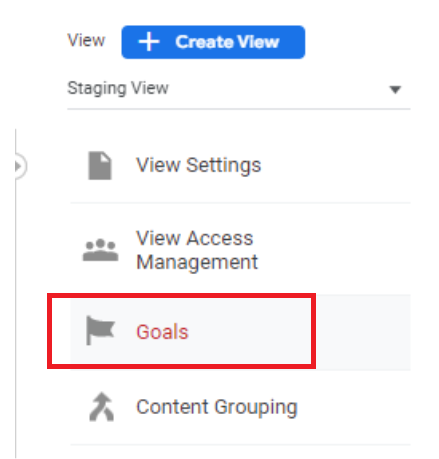Click the word Staging in the view selector
The image size is (439, 459).
tap(97, 89)
